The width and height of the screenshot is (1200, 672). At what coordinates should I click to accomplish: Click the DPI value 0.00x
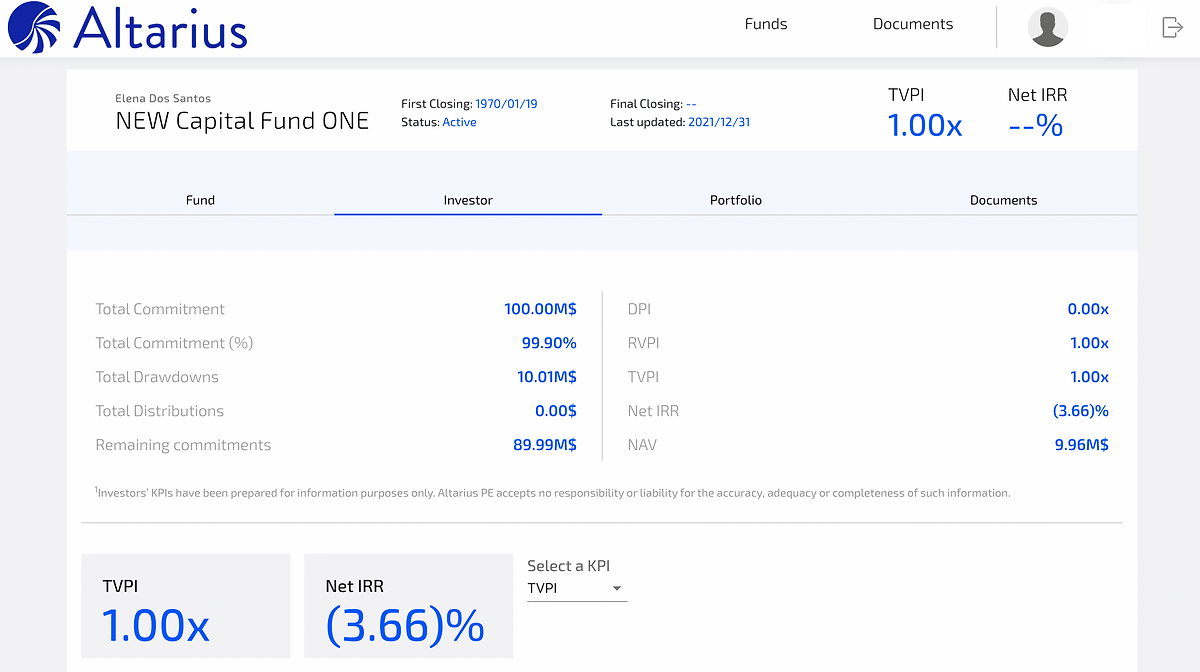click(1088, 309)
